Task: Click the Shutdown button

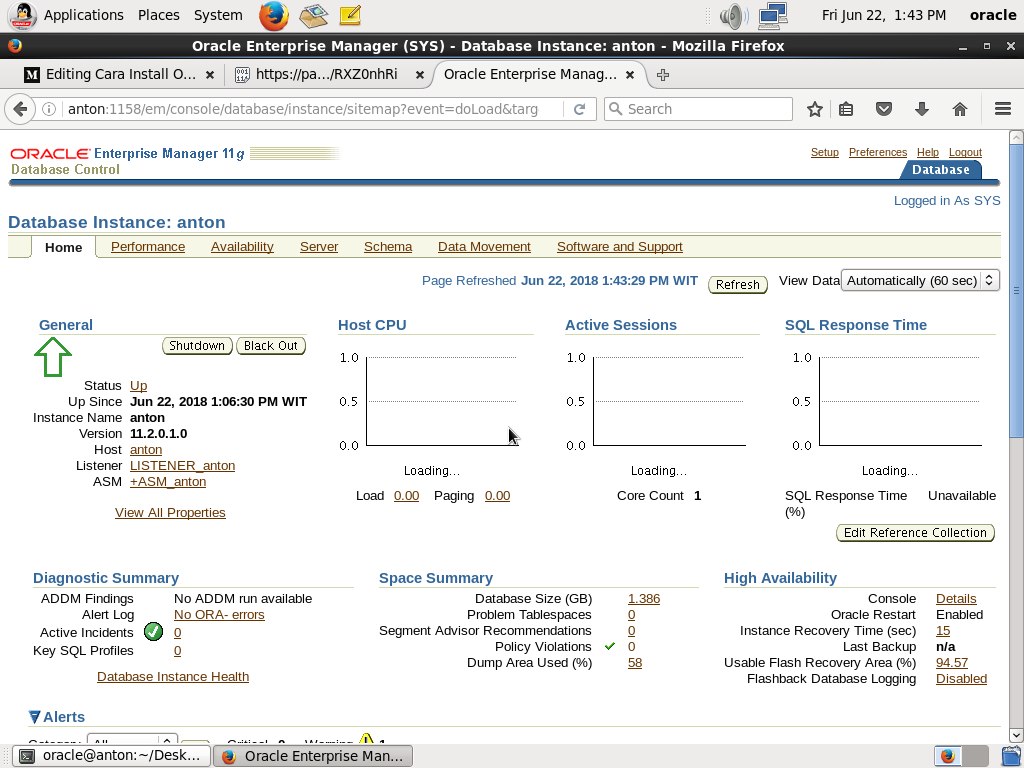Action: [197, 345]
